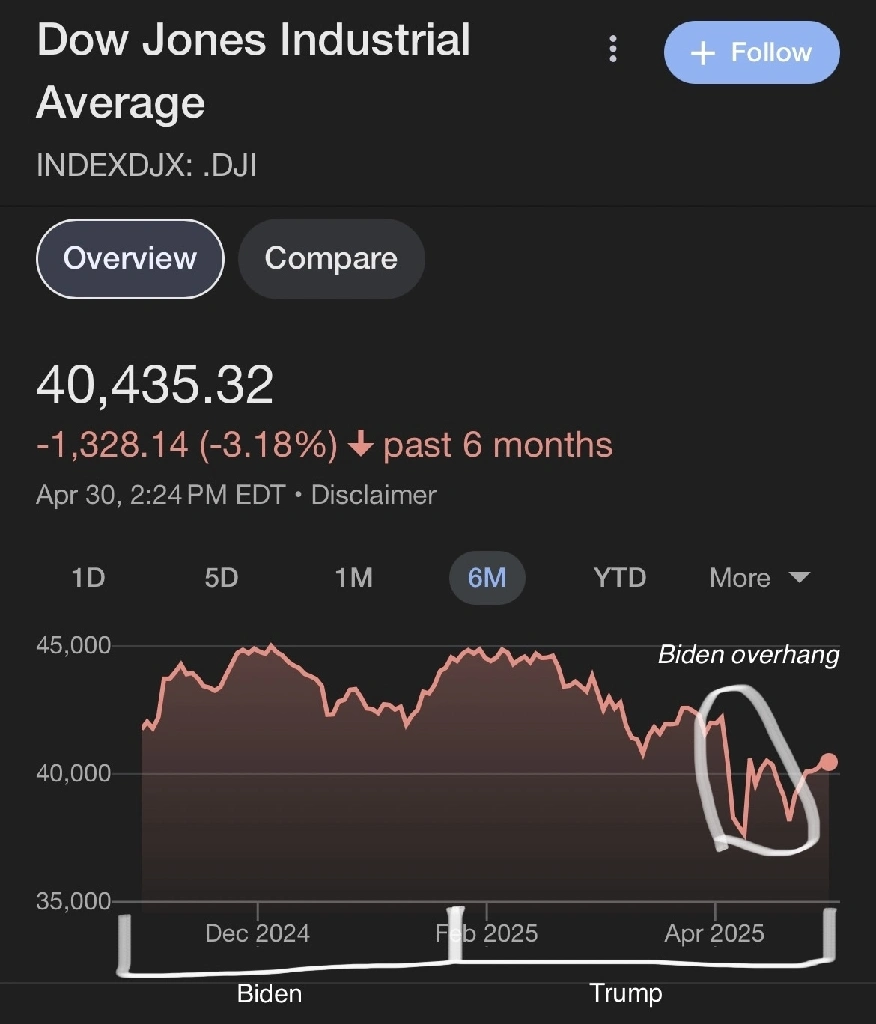The height and width of the screenshot is (1024, 876).
Task: Click the Feb 2025 axis marker
Action: point(487,933)
